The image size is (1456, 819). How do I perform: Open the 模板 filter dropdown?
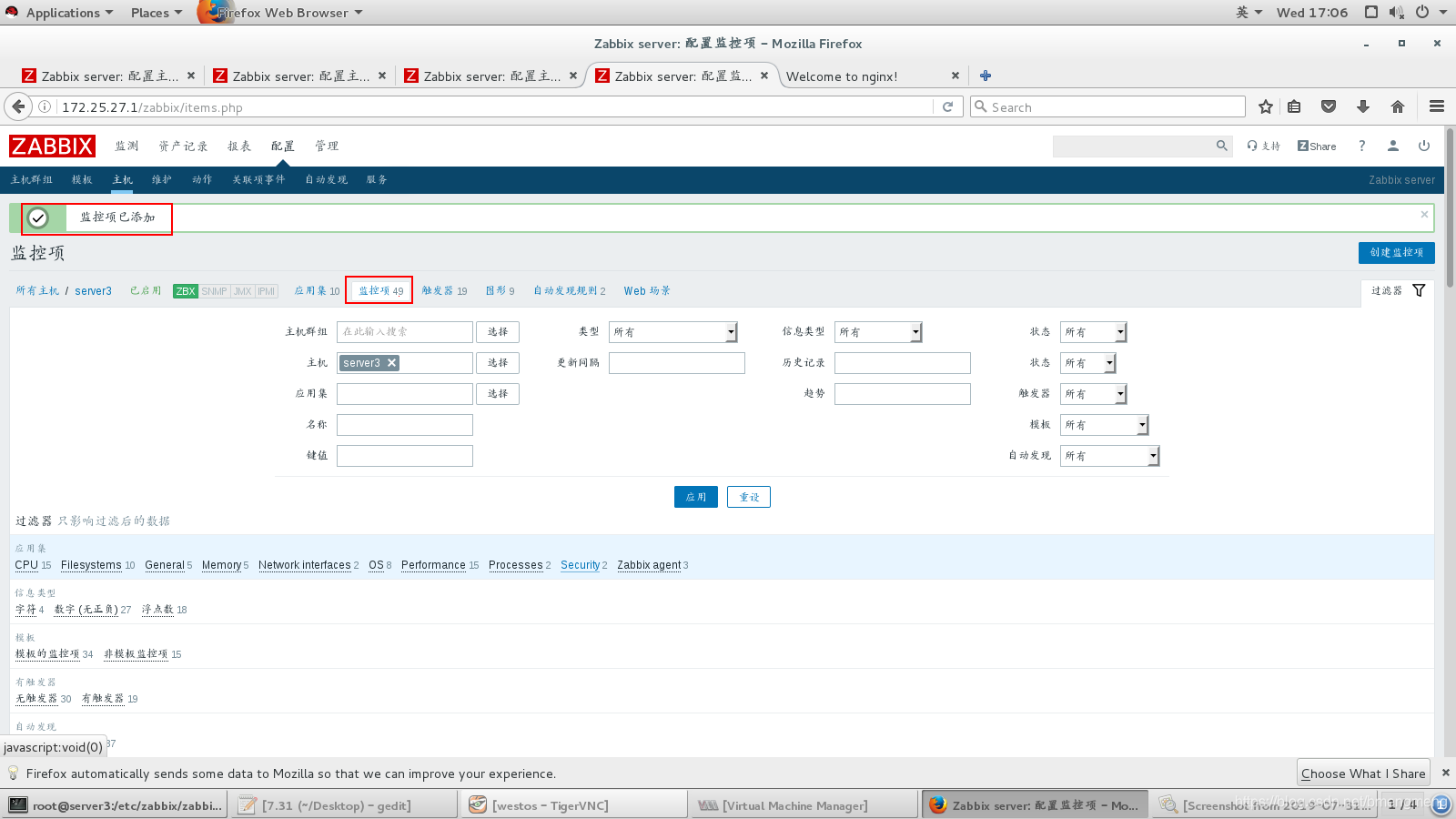click(x=1104, y=425)
